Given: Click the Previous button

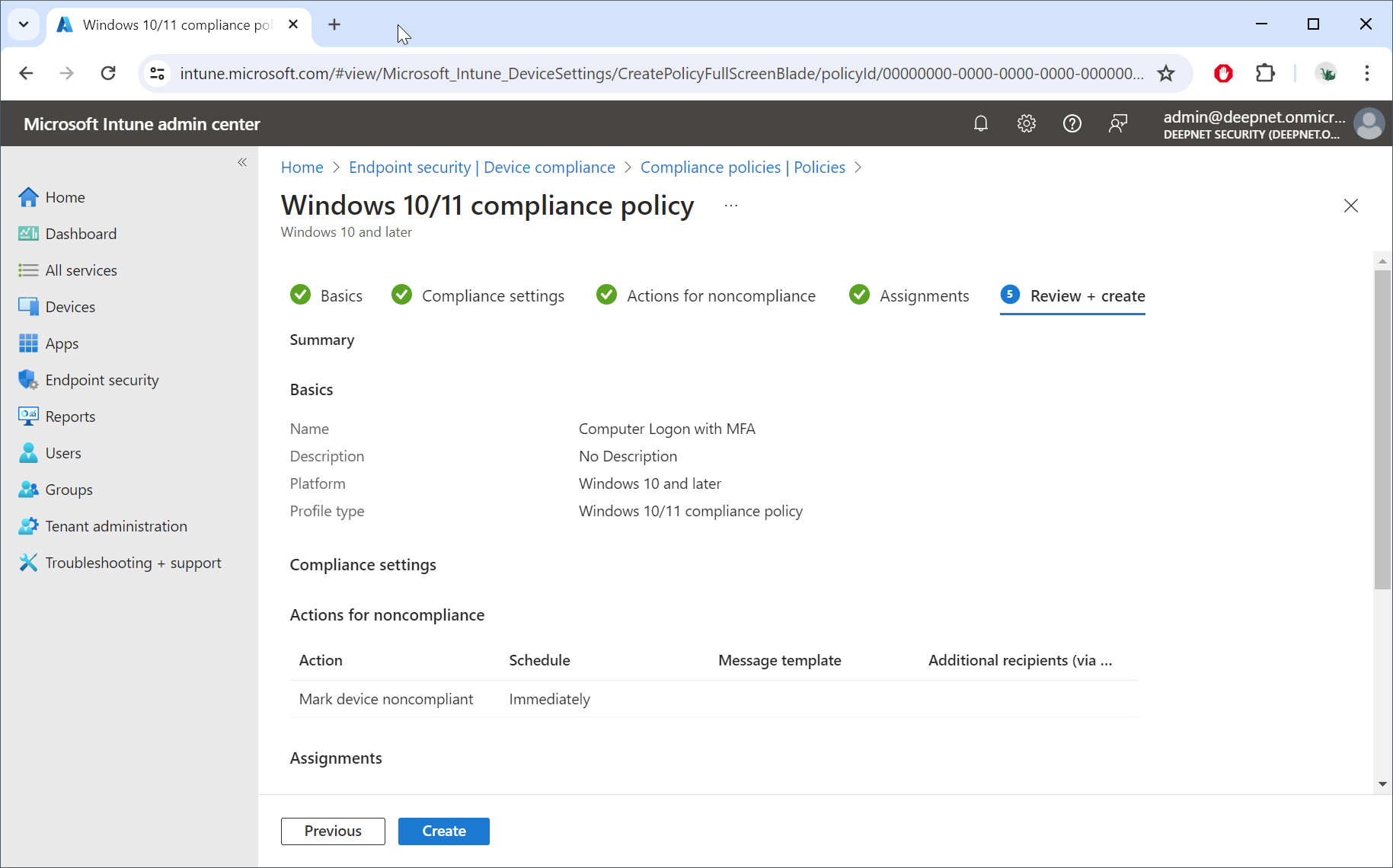Looking at the screenshot, I should 333,831.
